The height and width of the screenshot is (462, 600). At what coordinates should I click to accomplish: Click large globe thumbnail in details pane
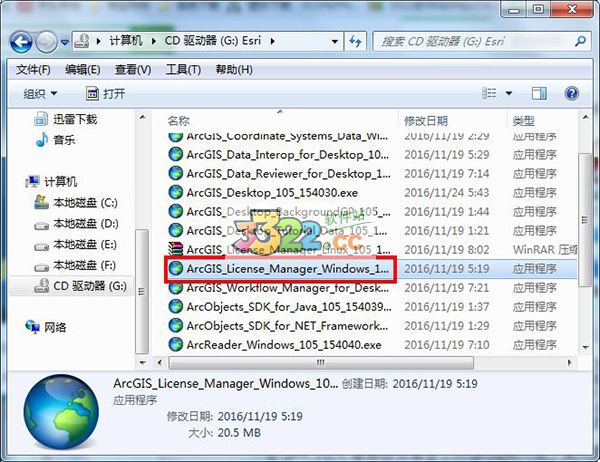61,412
